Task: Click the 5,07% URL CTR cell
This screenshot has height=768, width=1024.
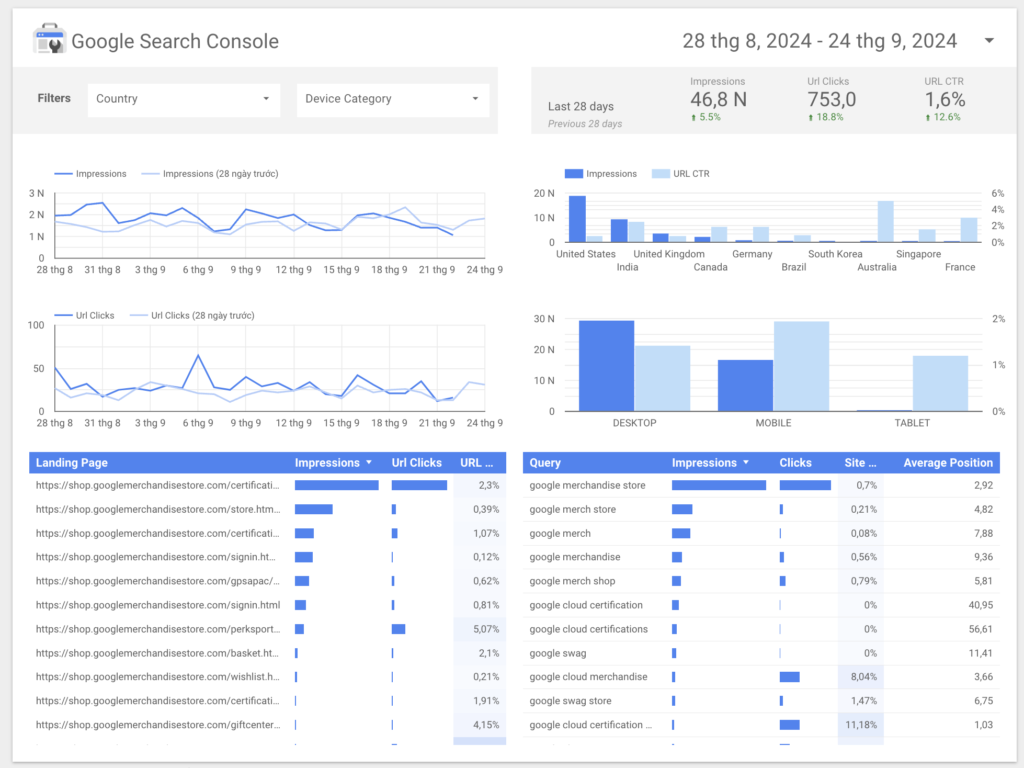Action: (479, 629)
